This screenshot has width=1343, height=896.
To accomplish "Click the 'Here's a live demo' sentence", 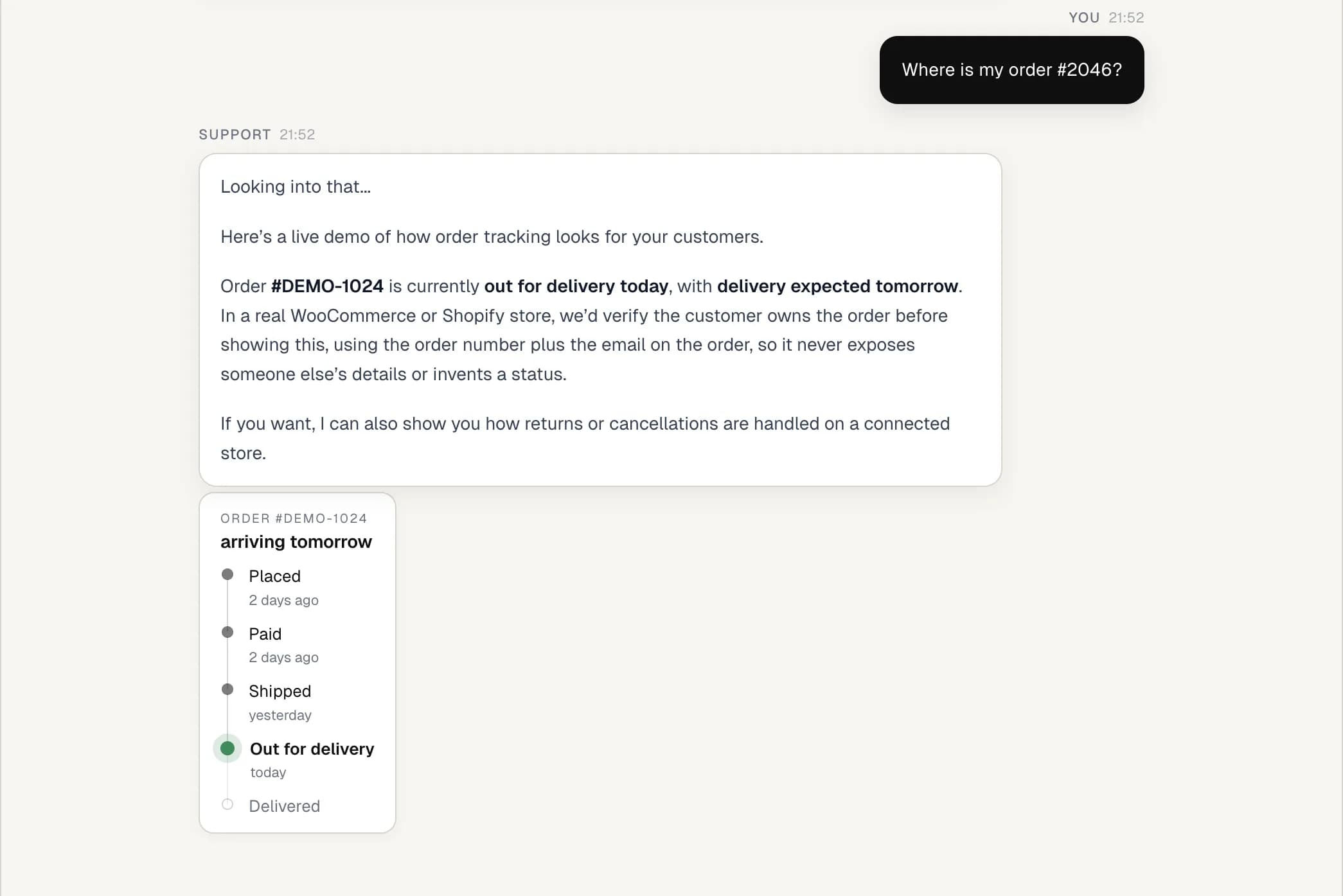I will pyautogui.click(x=492, y=237).
